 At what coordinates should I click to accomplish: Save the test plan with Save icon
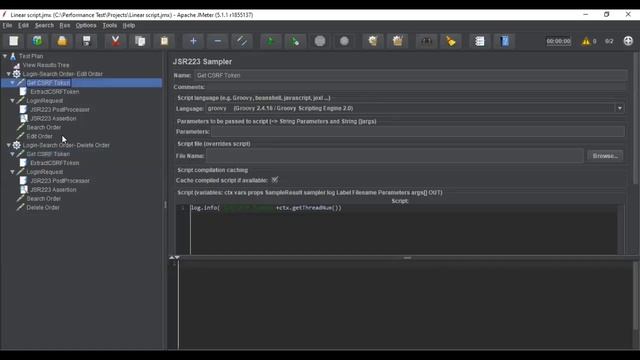[87, 41]
